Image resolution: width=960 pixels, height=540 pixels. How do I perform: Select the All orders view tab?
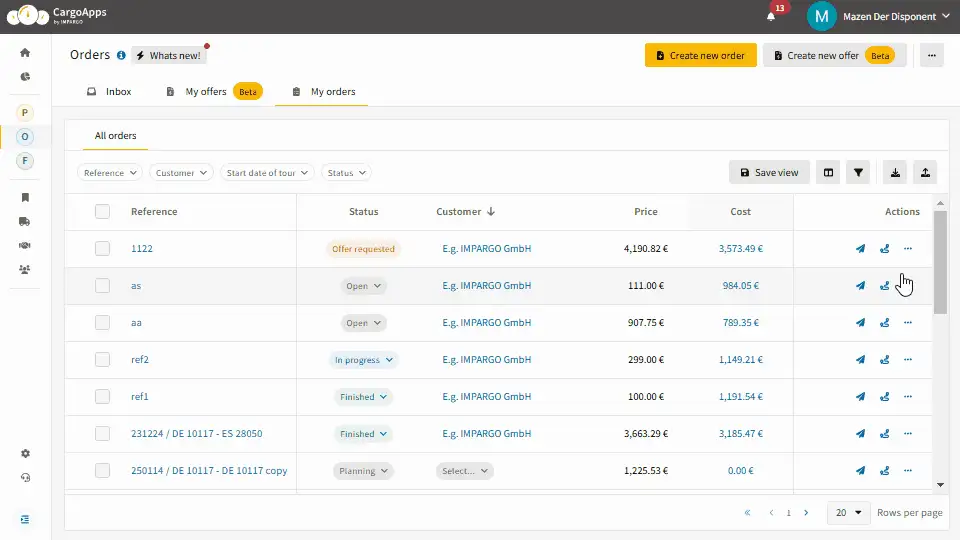tap(115, 136)
